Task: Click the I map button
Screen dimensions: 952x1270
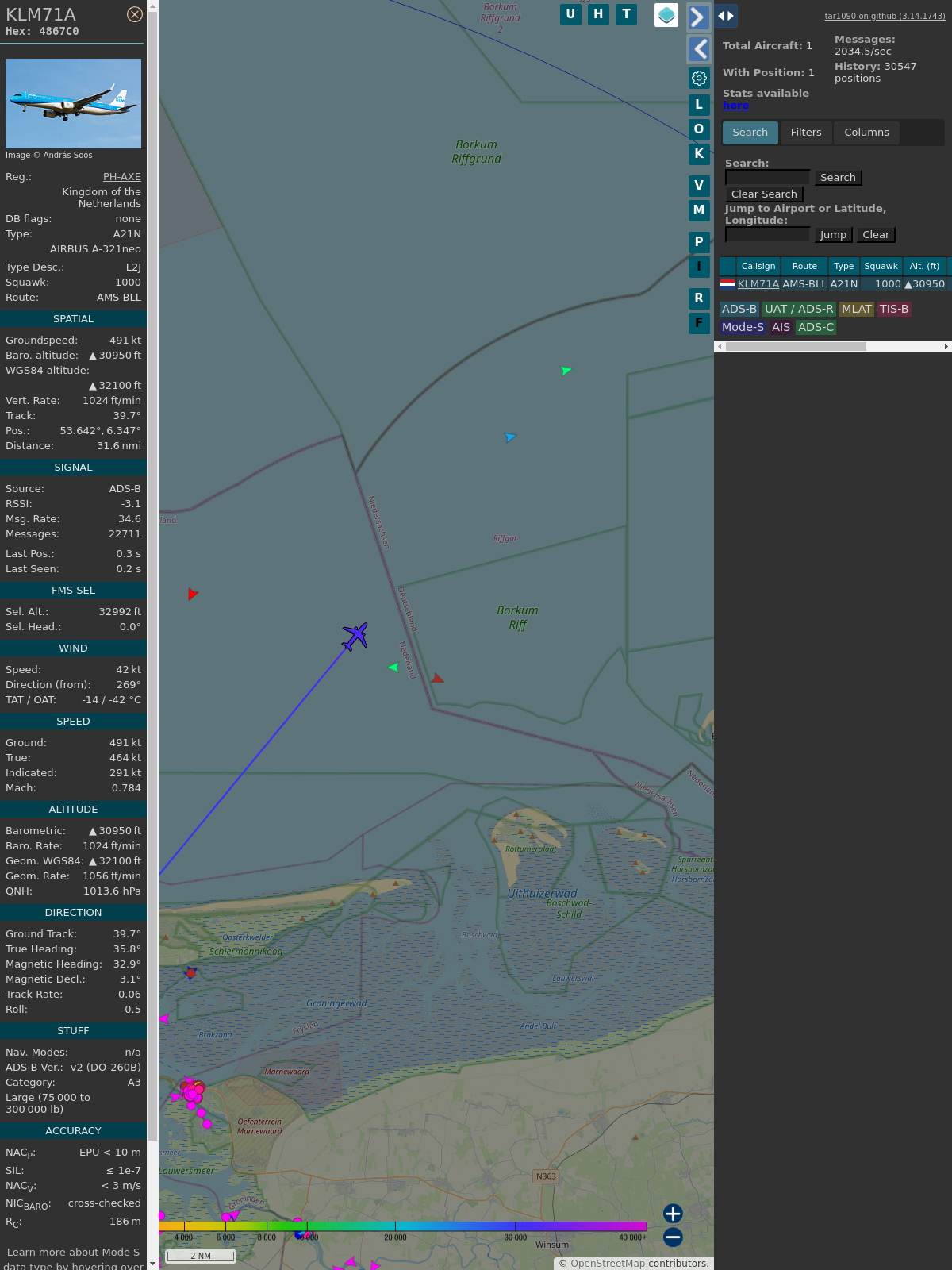Action: tap(699, 267)
